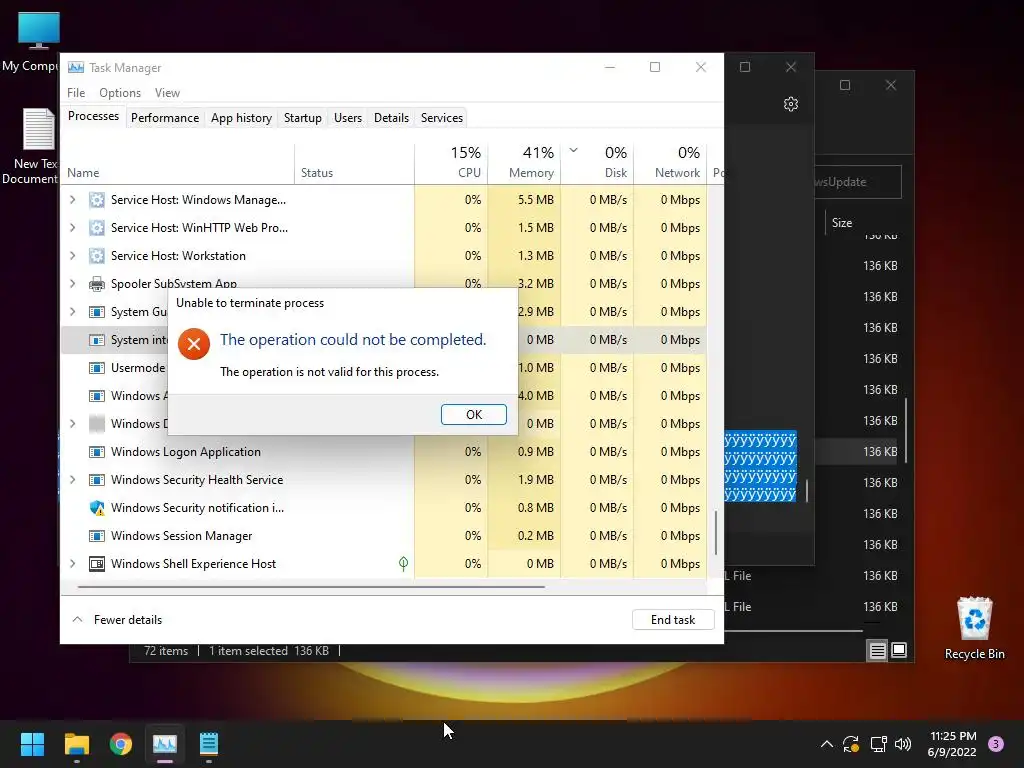This screenshot has height=768, width=1024.
Task: Click the Service Host: Workstation gear icon
Action: [97, 256]
